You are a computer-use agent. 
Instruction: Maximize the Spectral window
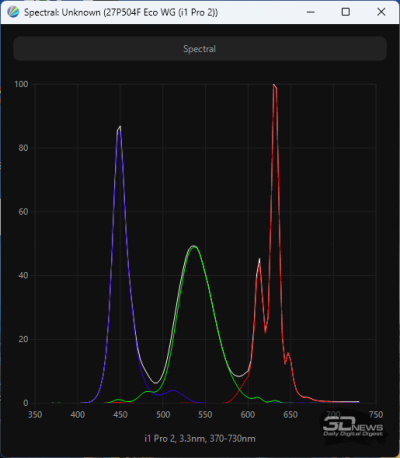click(346, 12)
